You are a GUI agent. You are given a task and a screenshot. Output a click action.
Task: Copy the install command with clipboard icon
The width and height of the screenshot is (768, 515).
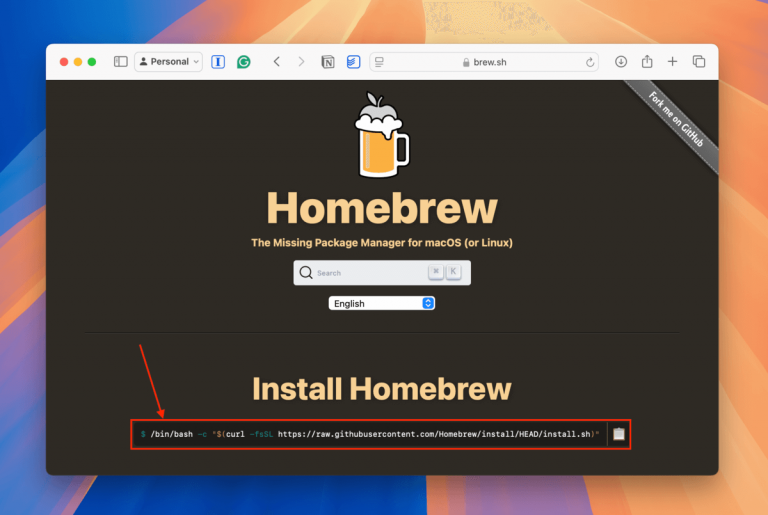[x=618, y=434]
